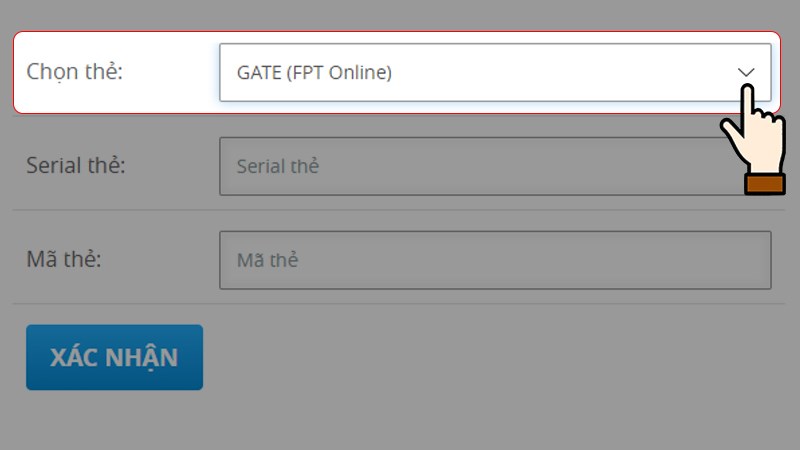Click the dimmed gray area above the form
The image size is (800, 450).
[x=400, y=14]
